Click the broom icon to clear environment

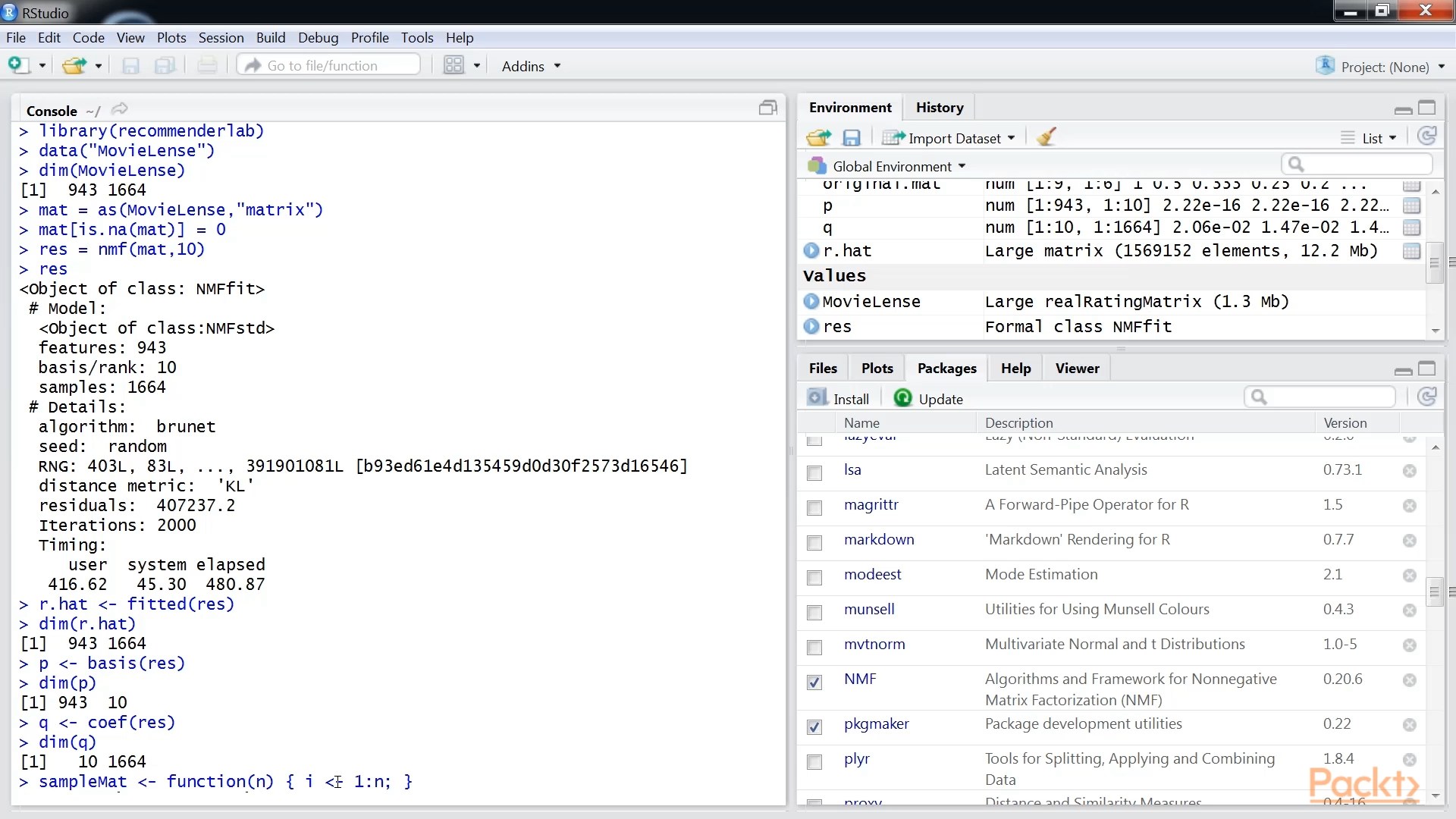coord(1046,137)
